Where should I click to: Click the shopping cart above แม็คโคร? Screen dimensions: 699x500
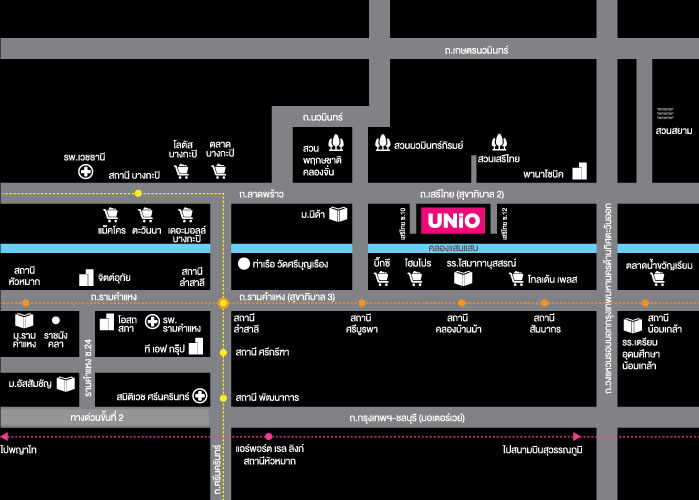coord(111,215)
